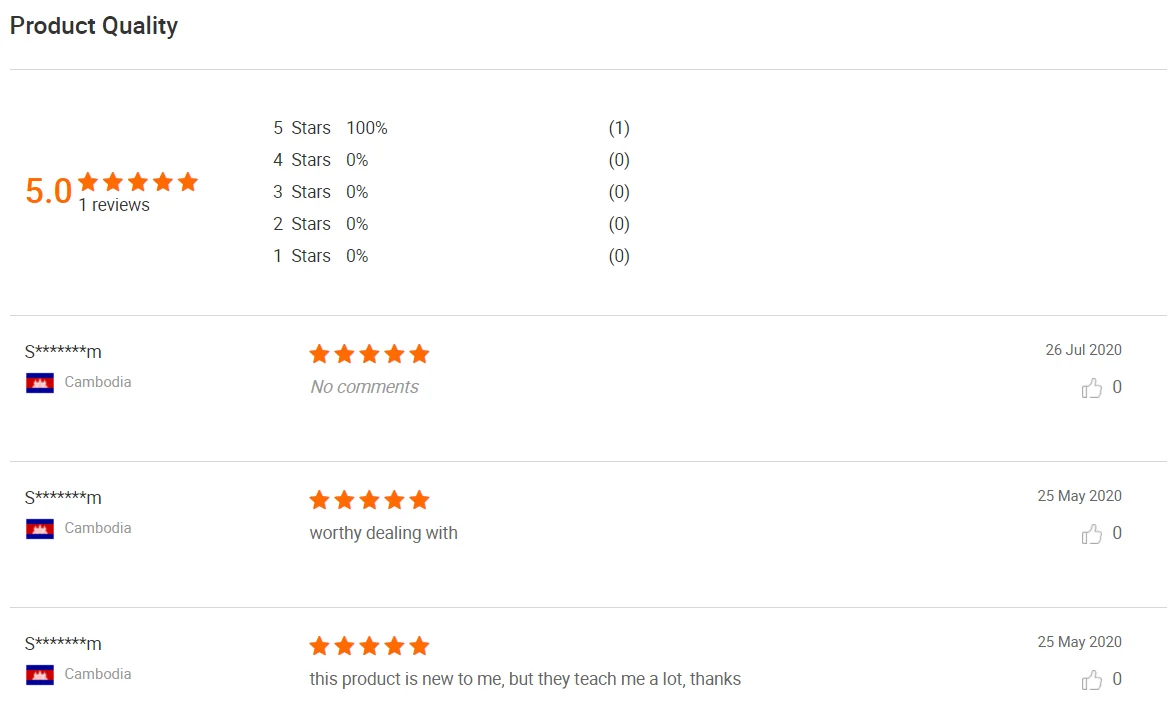Like the 26 Jul 2020 review with thumbs-up

pos(1091,388)
